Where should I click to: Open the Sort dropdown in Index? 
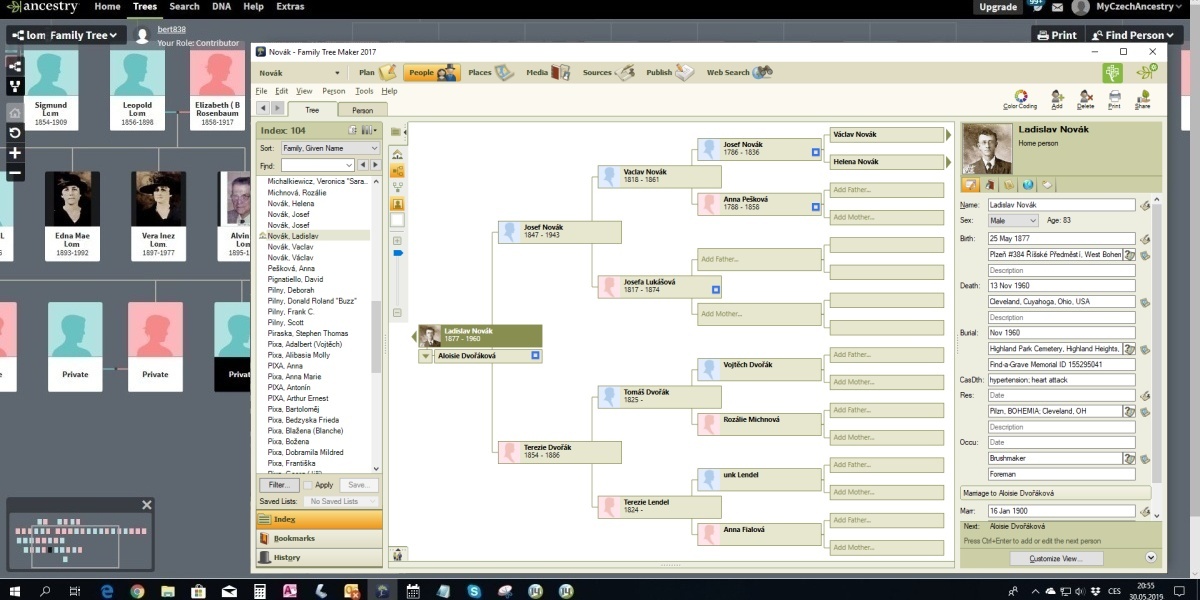click(x=329, y=148)
